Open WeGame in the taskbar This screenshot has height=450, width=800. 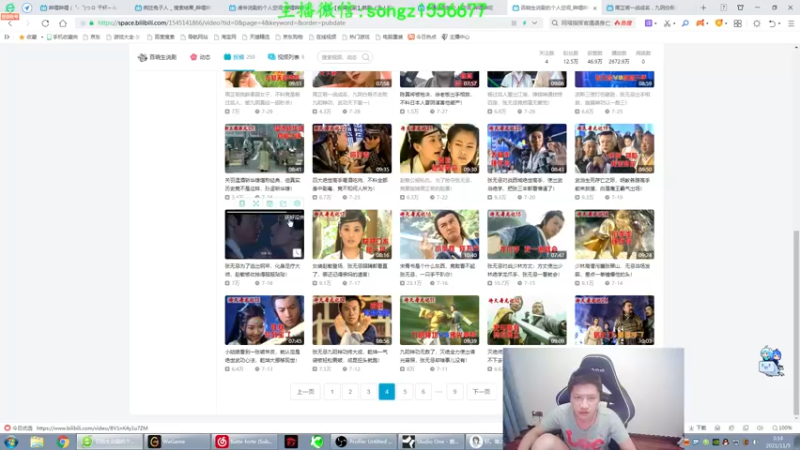tap(177, 441)
